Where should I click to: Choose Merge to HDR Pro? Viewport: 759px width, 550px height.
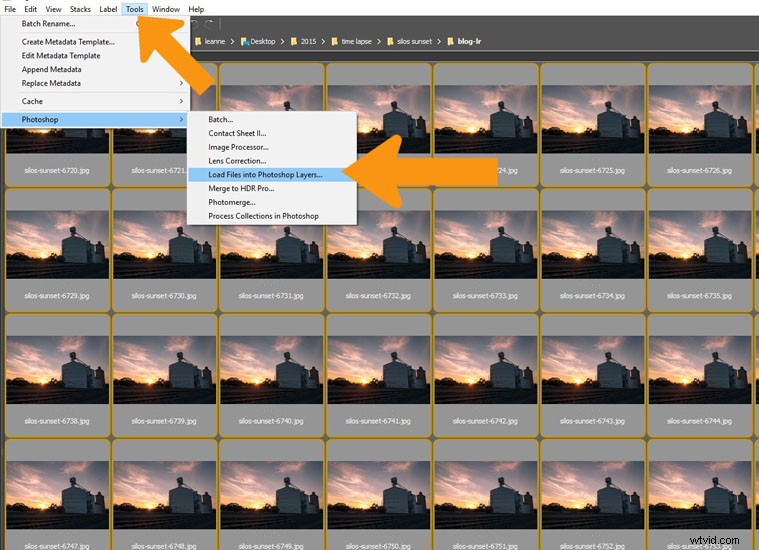pos(272,188)
